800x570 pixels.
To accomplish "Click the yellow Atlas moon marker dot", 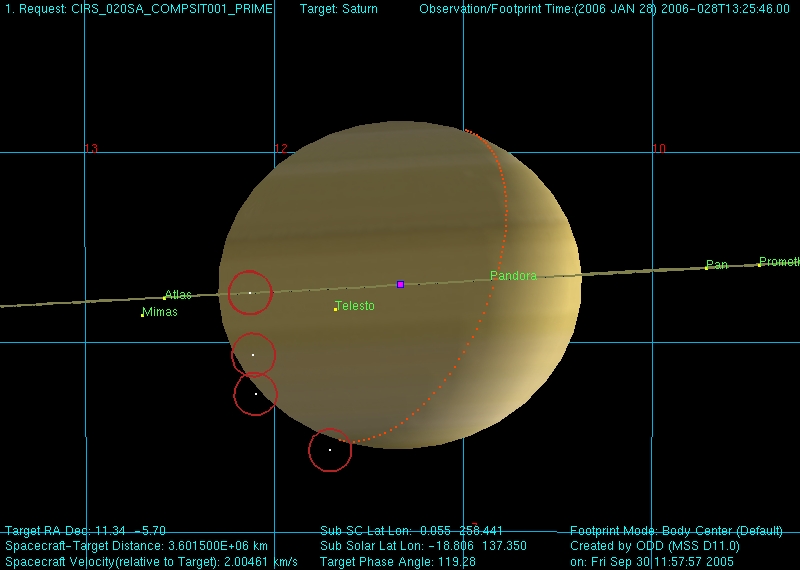I will 165,298.
